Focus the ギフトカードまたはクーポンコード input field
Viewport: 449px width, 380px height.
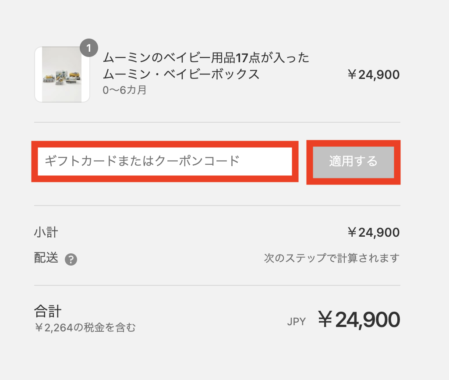tap(165, 161)
